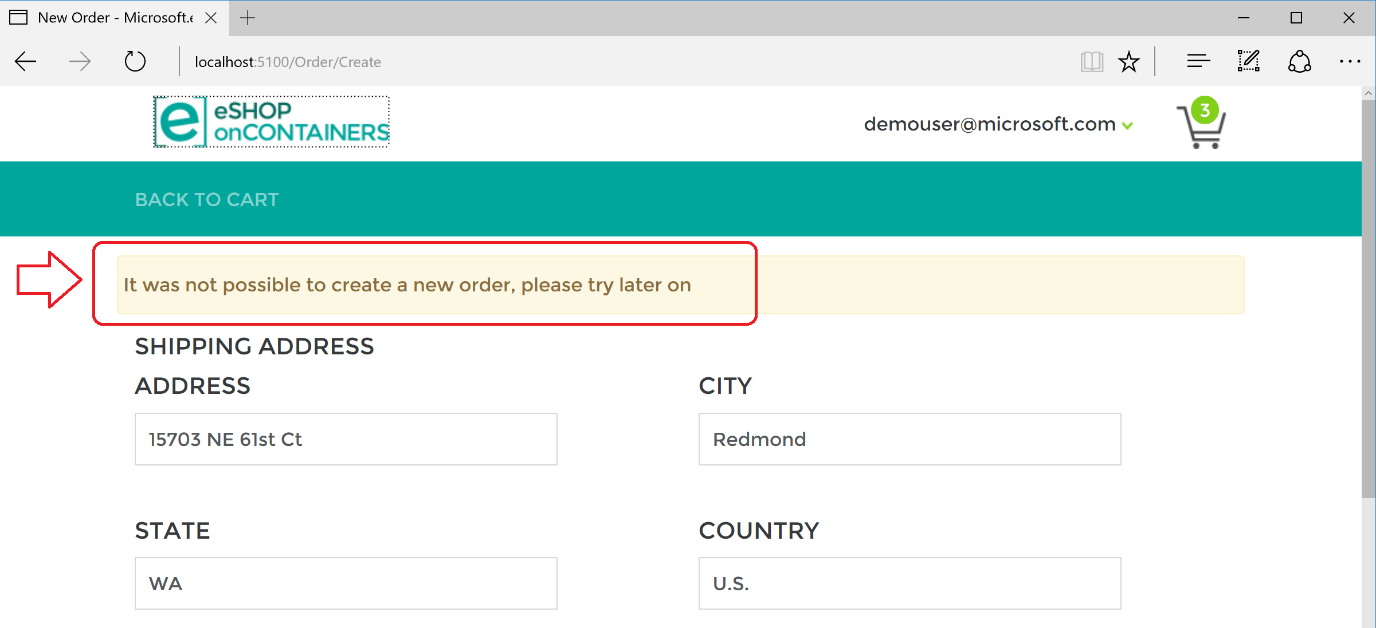Click the State field containing WA
Viewport: 1376px width, 628px height.
click(x=346, y=584)
